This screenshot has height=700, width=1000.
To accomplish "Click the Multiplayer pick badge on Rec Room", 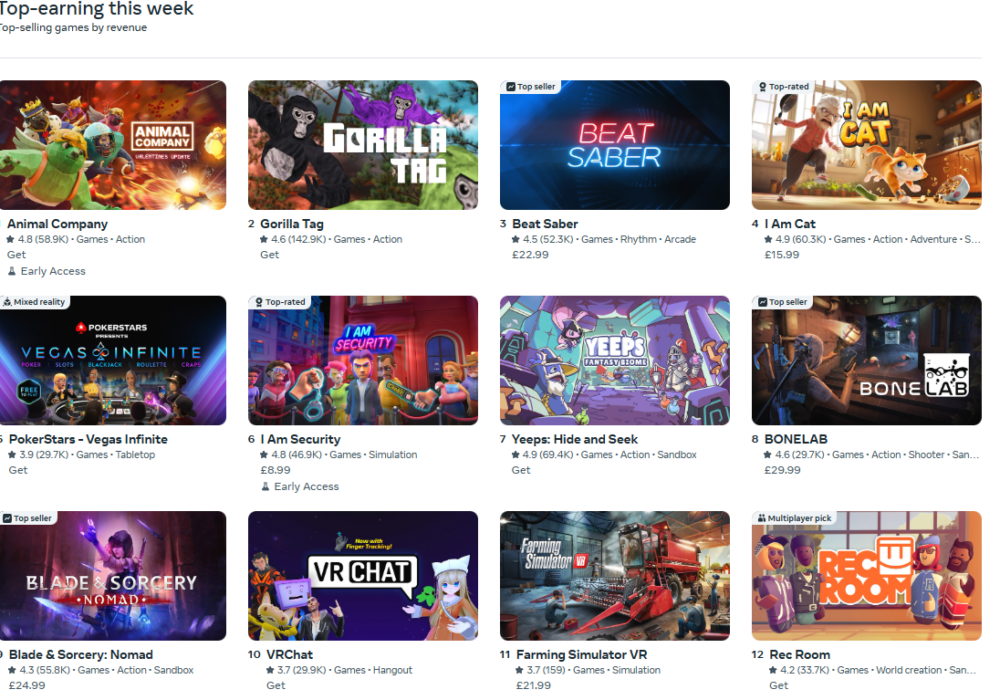I will pyautogui.click(x=794, y=518).
